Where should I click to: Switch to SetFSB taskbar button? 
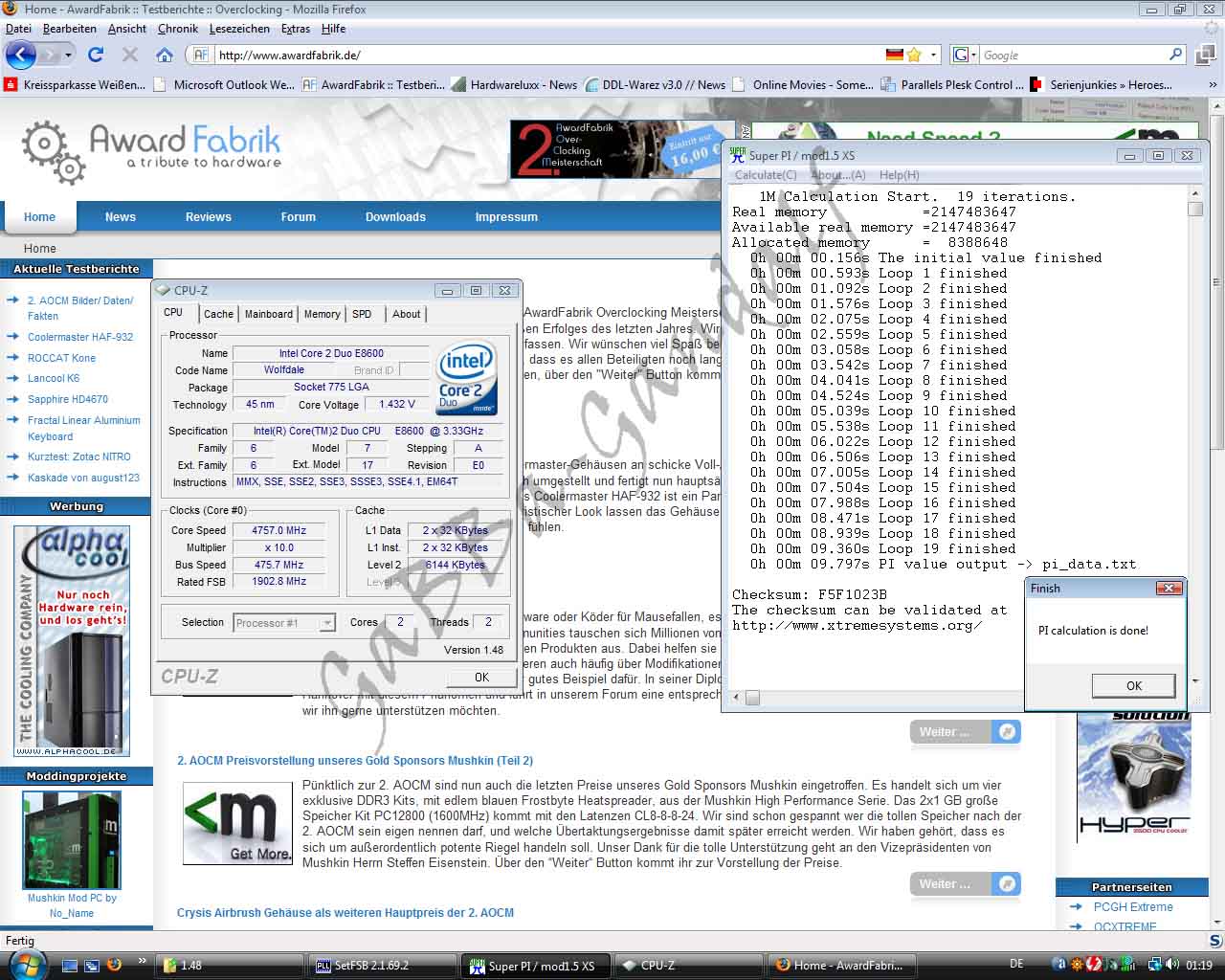(383, 966)
